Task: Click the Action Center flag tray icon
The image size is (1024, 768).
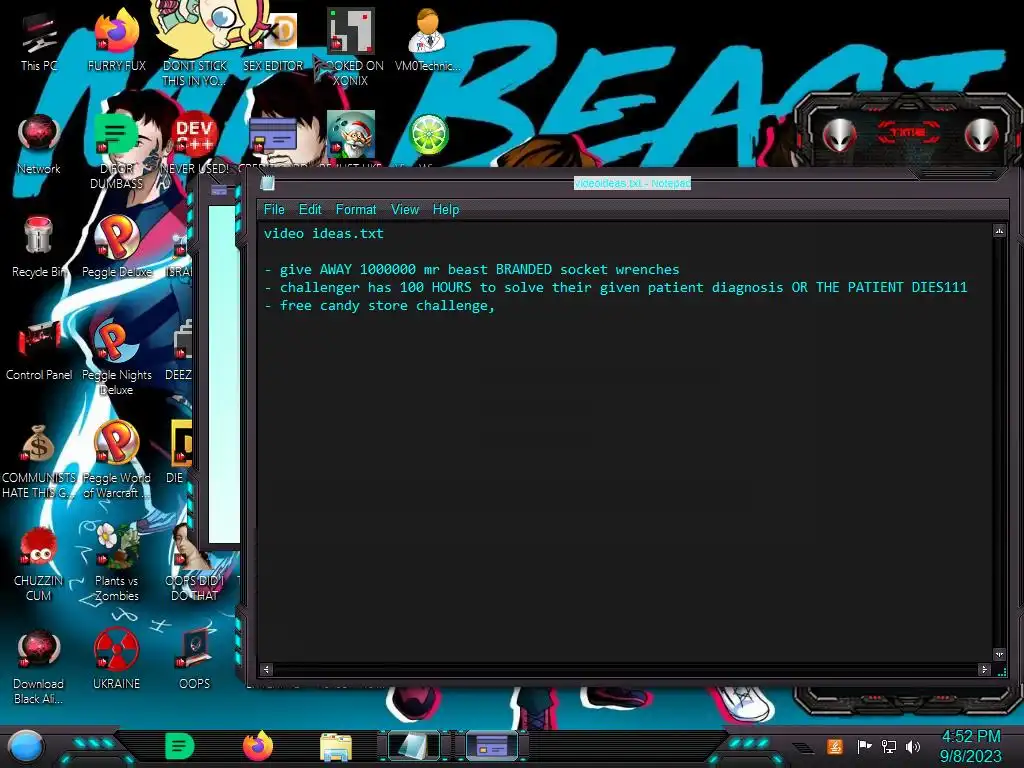Action: point(864,746)
